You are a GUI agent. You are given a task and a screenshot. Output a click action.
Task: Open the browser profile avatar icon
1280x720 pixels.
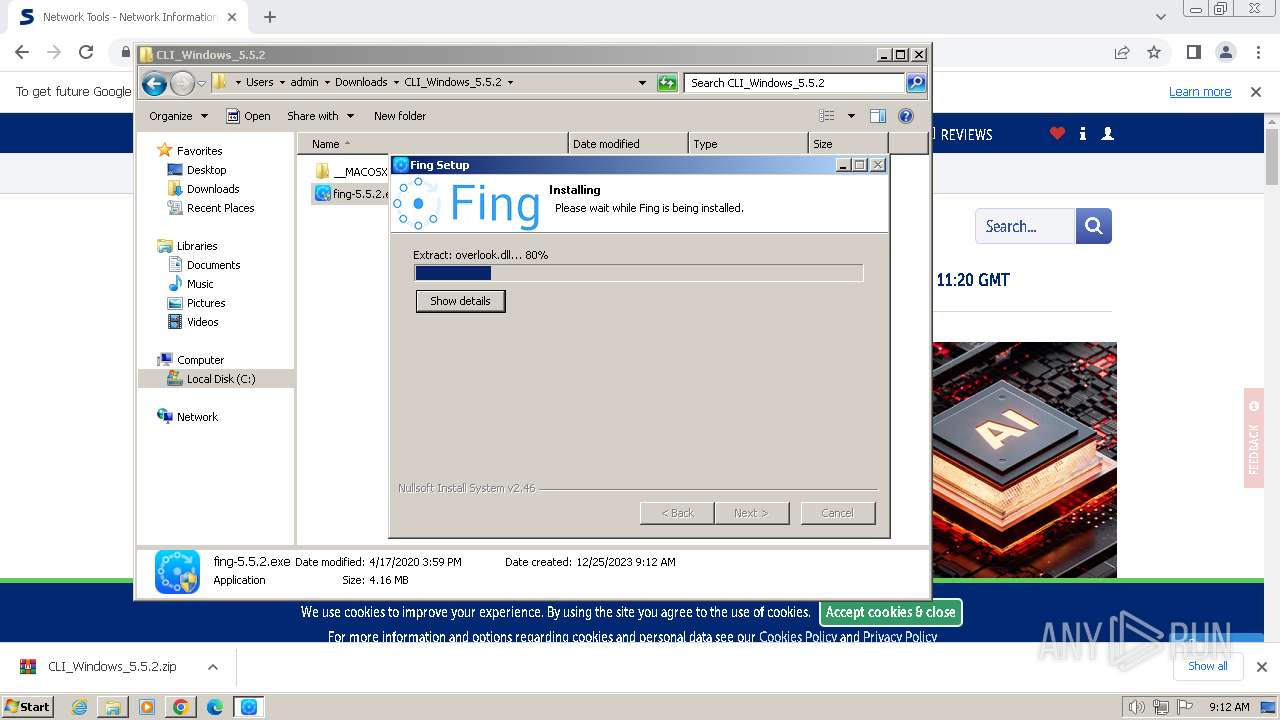coord(1226,52)
